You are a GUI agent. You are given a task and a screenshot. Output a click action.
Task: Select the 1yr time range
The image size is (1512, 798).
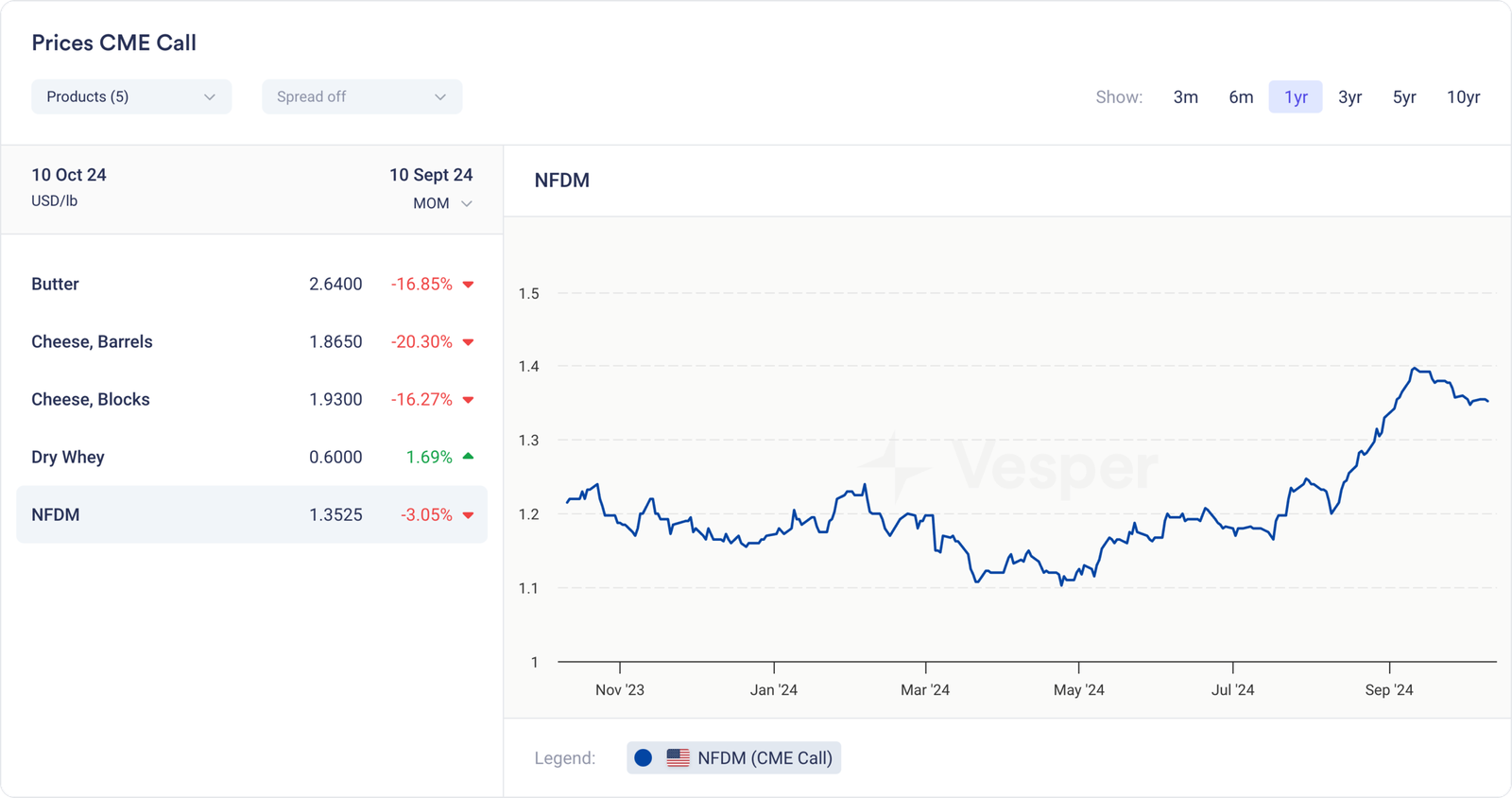click(x=1296, y=96)
